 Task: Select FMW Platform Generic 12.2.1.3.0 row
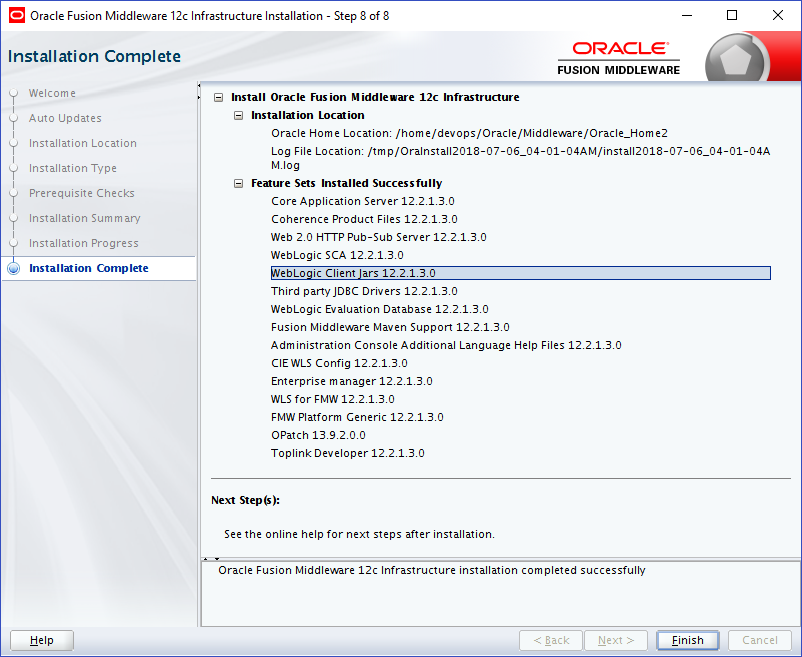click(357, 417)
